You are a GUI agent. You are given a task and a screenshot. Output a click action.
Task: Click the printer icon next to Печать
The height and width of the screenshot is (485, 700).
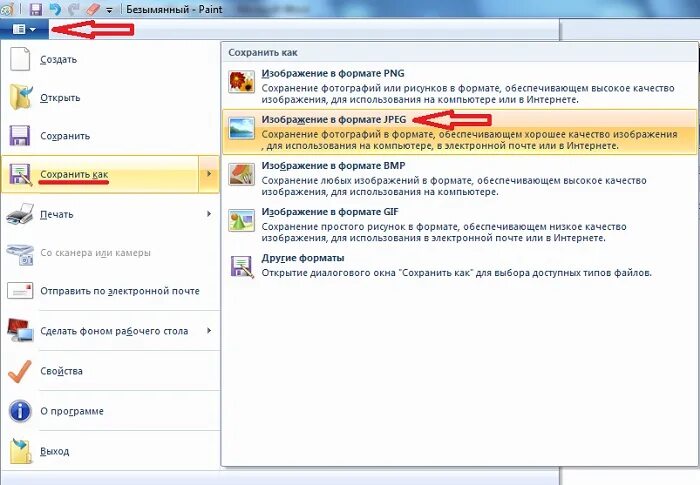point(20,214)
